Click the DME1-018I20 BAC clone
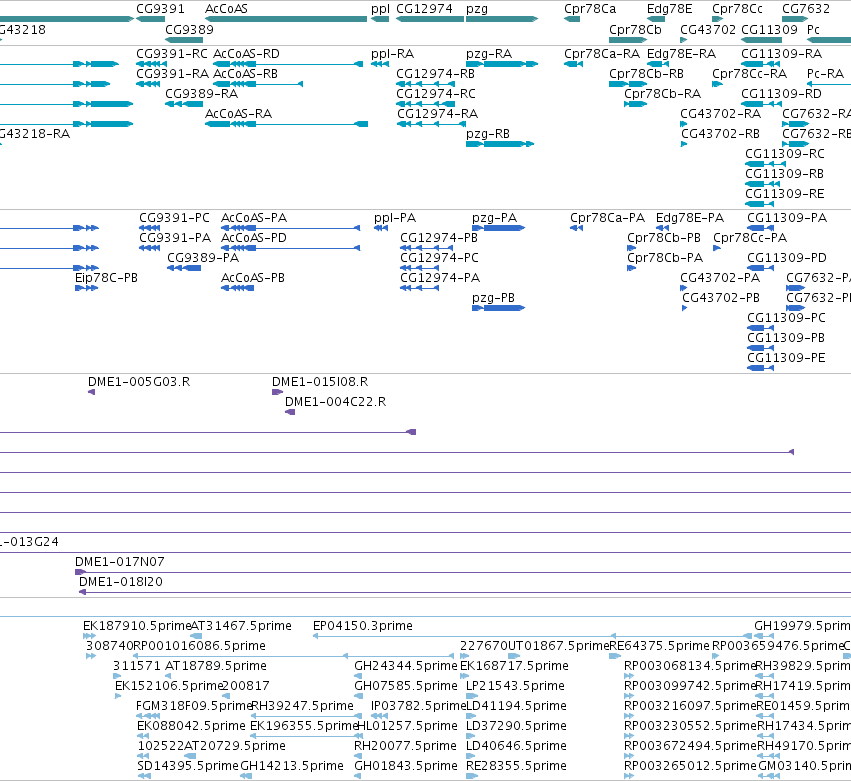Image resolution: width=851 pixels, height=781 pixels. pyautogui.click(x=465, y=592)
